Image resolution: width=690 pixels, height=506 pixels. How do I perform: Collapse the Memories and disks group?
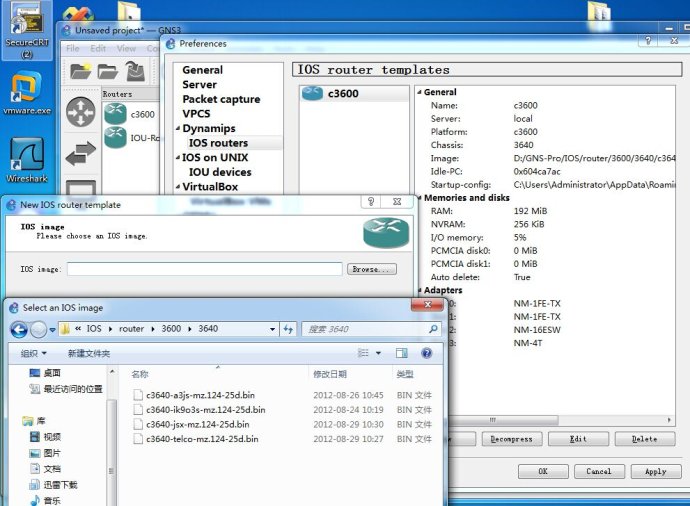419,198
